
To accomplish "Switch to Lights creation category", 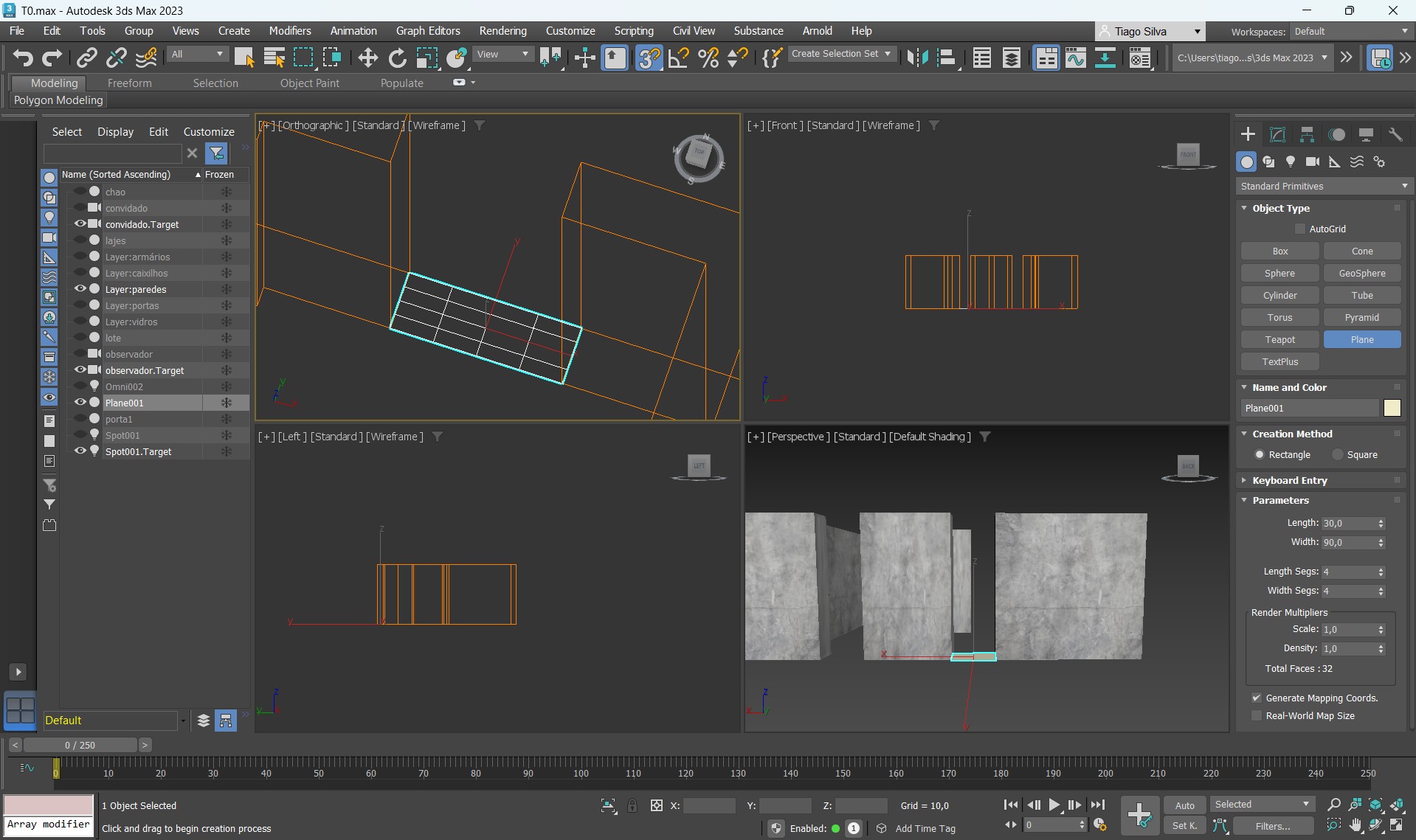I will (x=1291, y=162).
